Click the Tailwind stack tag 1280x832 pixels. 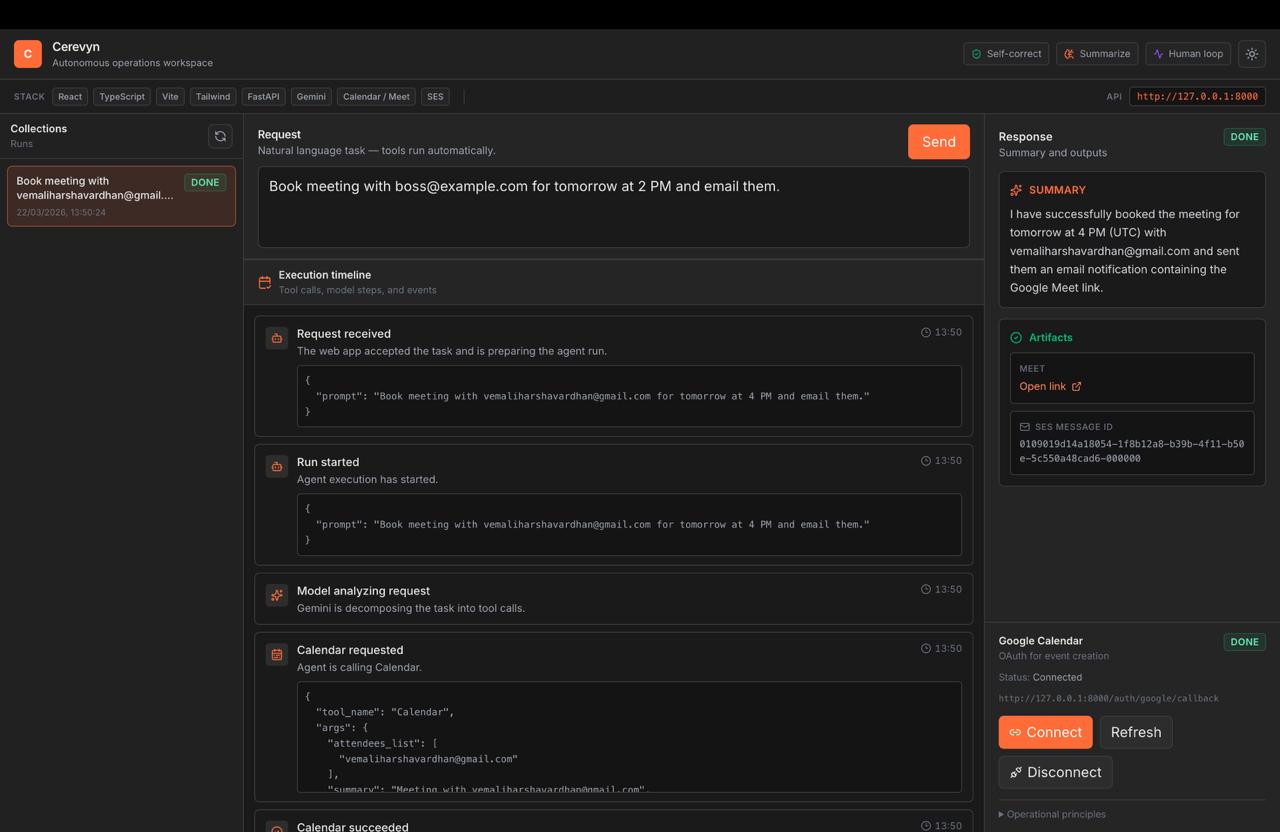pos(213,97)
